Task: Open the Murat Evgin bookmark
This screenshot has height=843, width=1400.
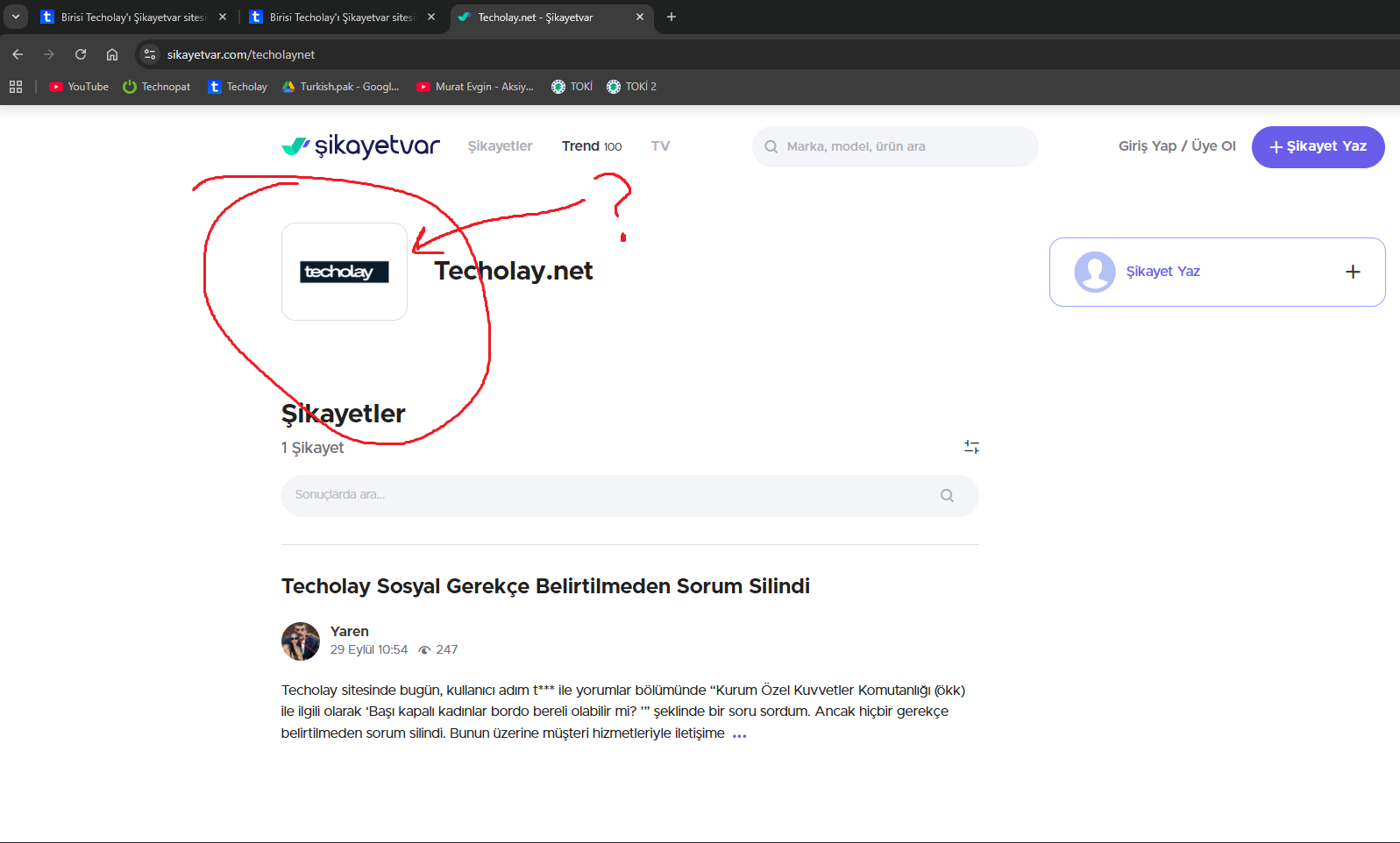Action: tap(475, 87)
